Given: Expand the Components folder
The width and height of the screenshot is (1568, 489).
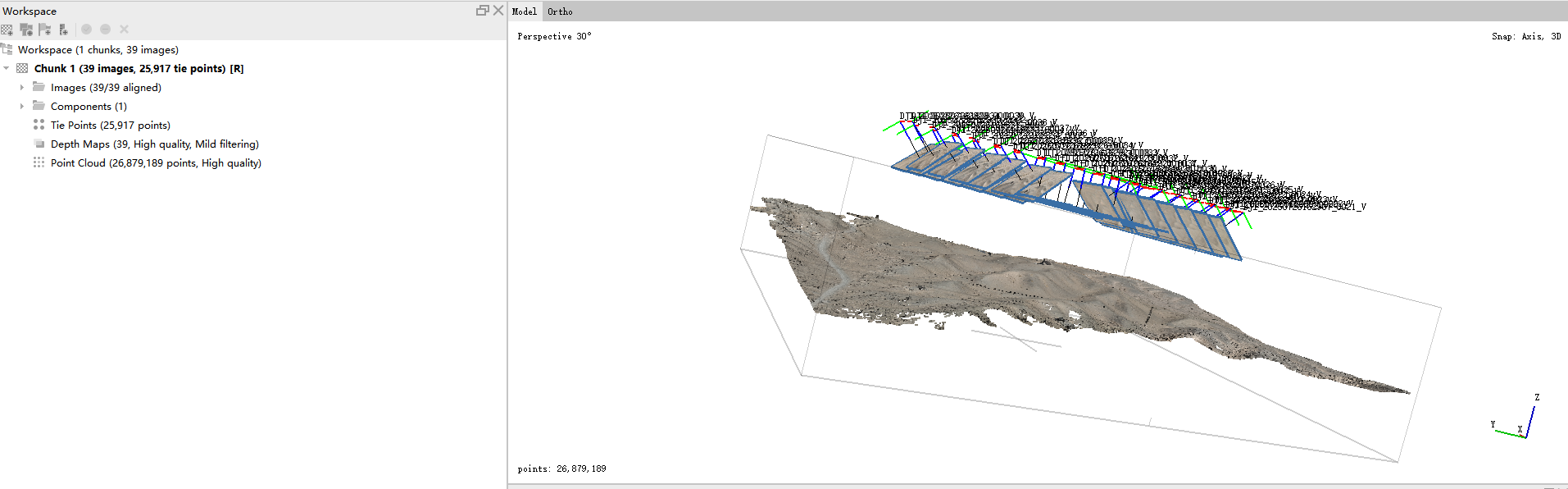Looking at the screenshot, I should pyautogui.click(x=22, y=106).
